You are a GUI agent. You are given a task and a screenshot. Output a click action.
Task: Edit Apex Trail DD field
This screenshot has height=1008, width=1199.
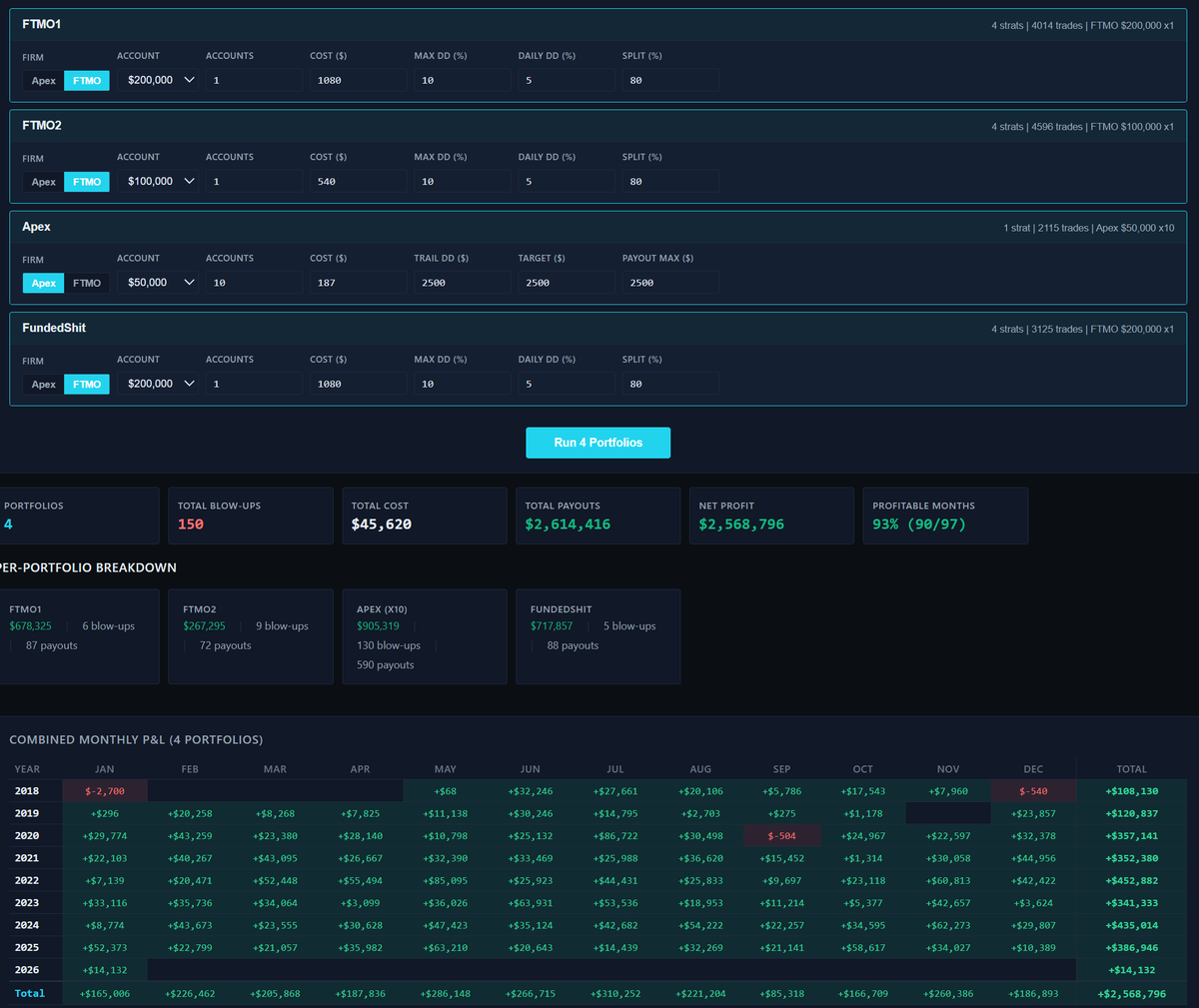click(x=463, y=282)
